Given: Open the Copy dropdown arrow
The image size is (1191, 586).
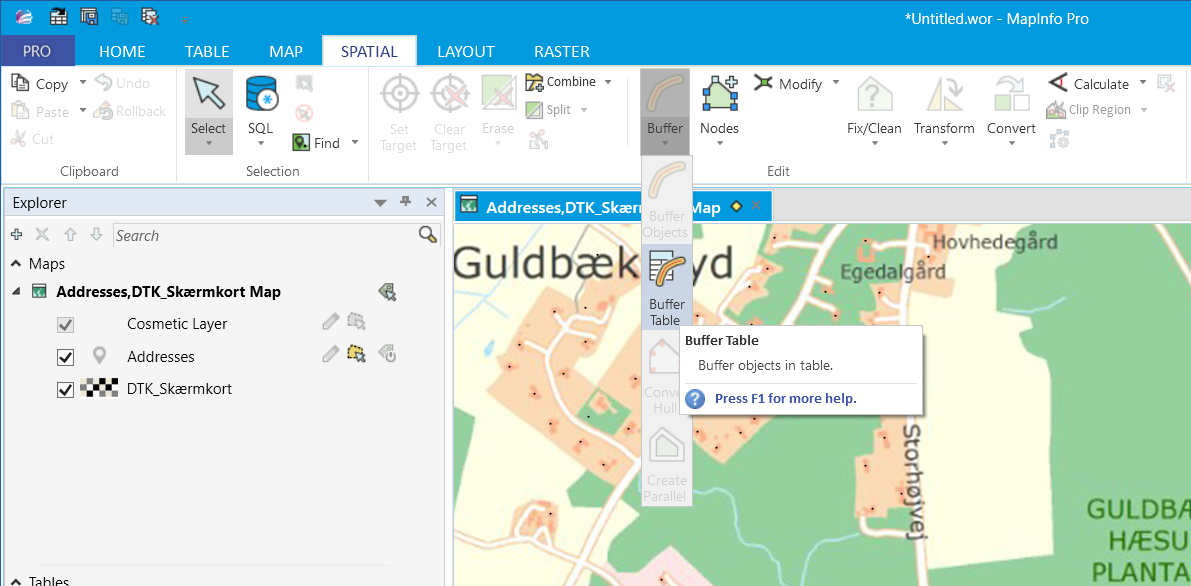Looking at the screenshot, I should coord(83,82).
